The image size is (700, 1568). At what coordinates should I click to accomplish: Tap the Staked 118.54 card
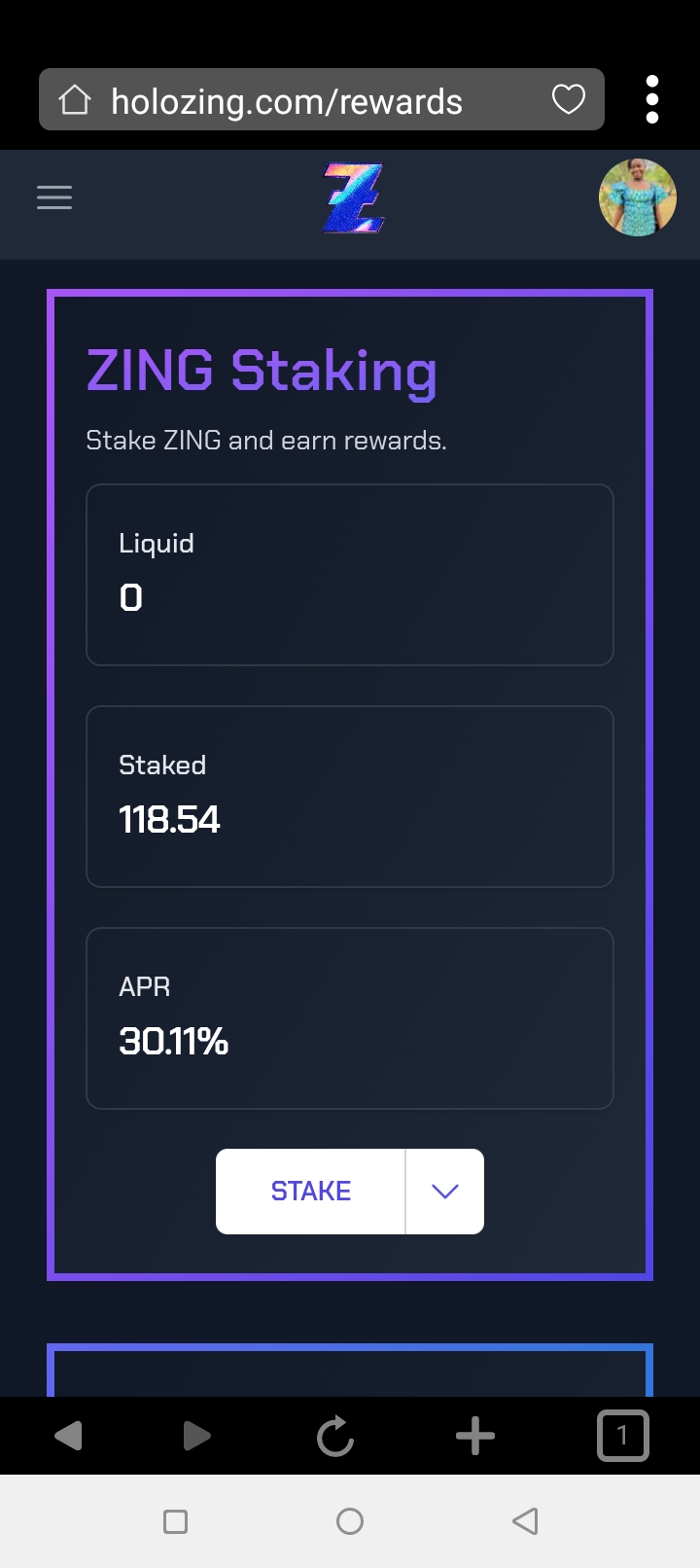pos(350,797)
